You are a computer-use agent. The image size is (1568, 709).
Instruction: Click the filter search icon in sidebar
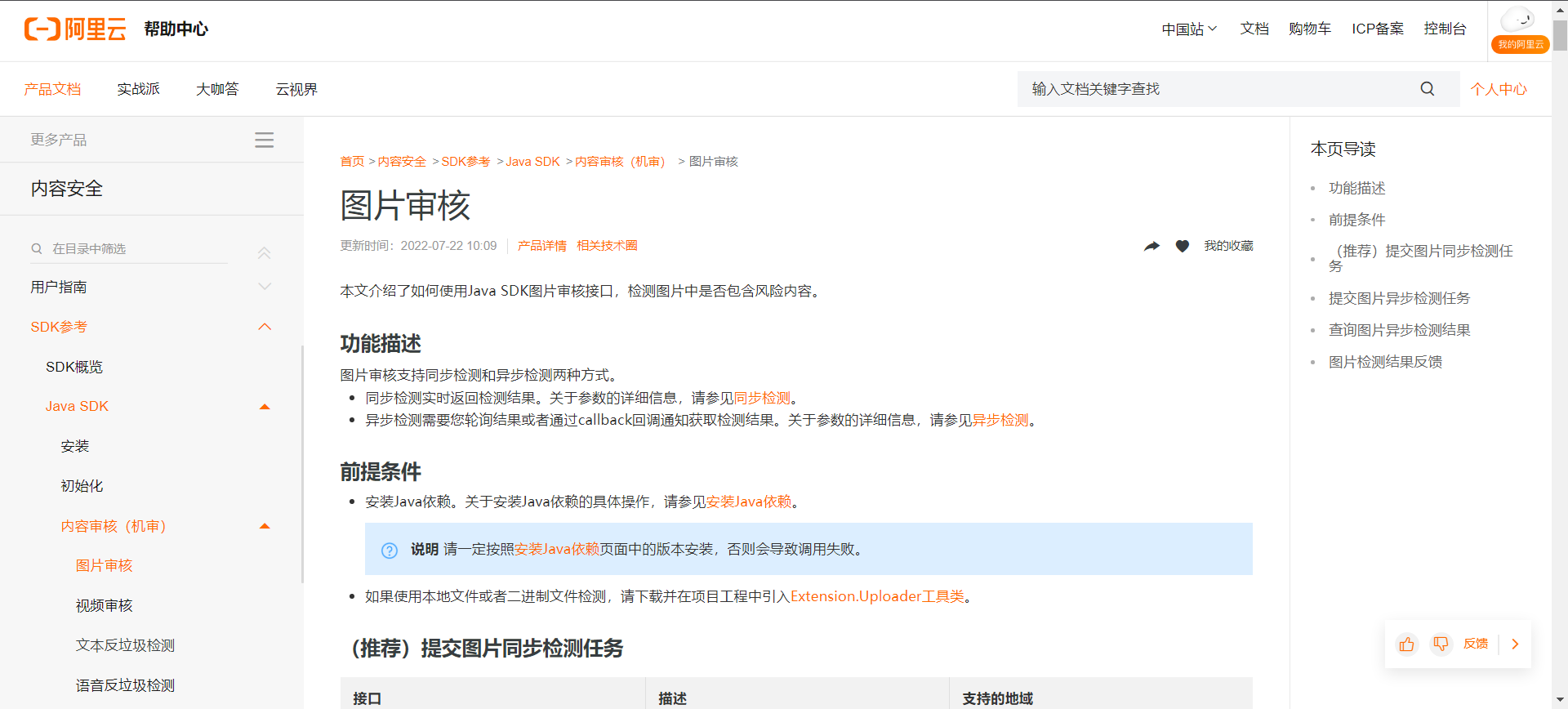[37, 248]
